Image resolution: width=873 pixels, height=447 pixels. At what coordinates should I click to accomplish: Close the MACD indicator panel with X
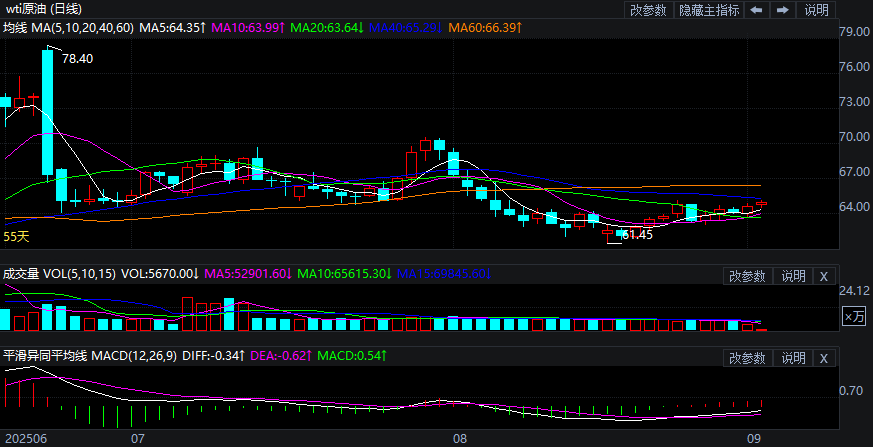coord(823,358)
